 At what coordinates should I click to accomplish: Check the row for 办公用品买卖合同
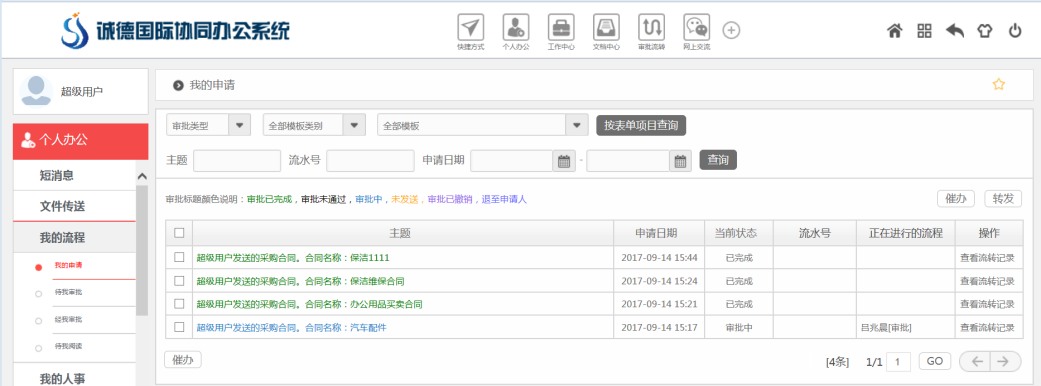point(179,304)
